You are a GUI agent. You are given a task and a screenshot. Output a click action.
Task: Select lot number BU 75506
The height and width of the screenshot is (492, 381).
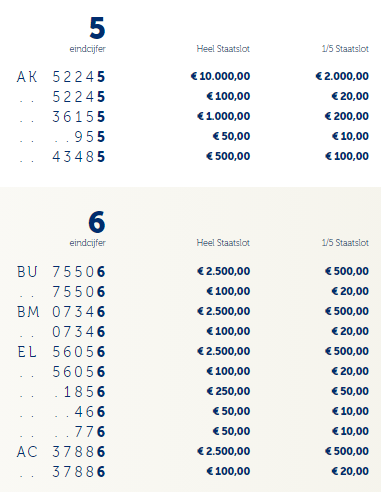click(61, 272)
